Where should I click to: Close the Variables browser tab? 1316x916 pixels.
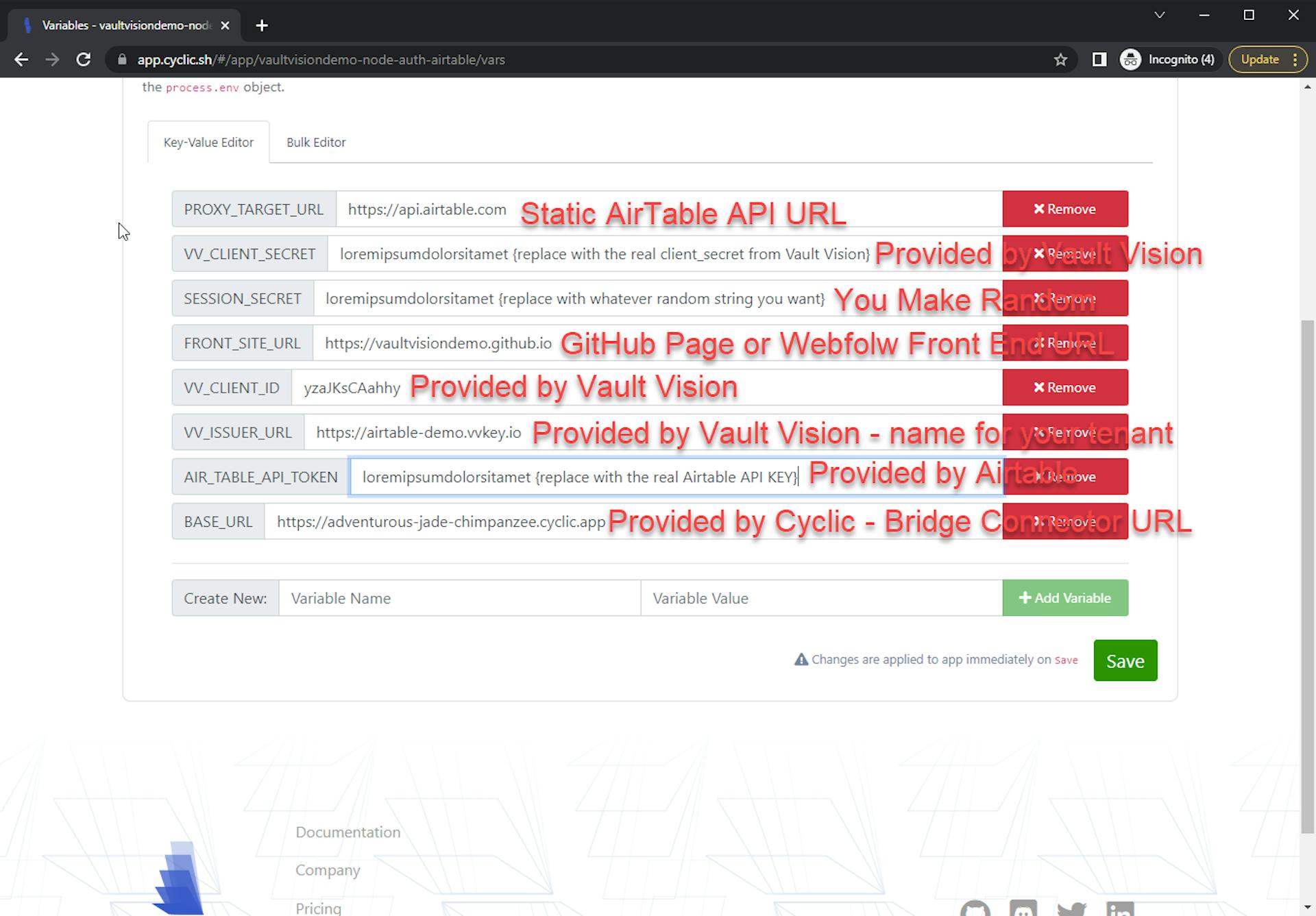pyautogui.click(x=225, y=25)
